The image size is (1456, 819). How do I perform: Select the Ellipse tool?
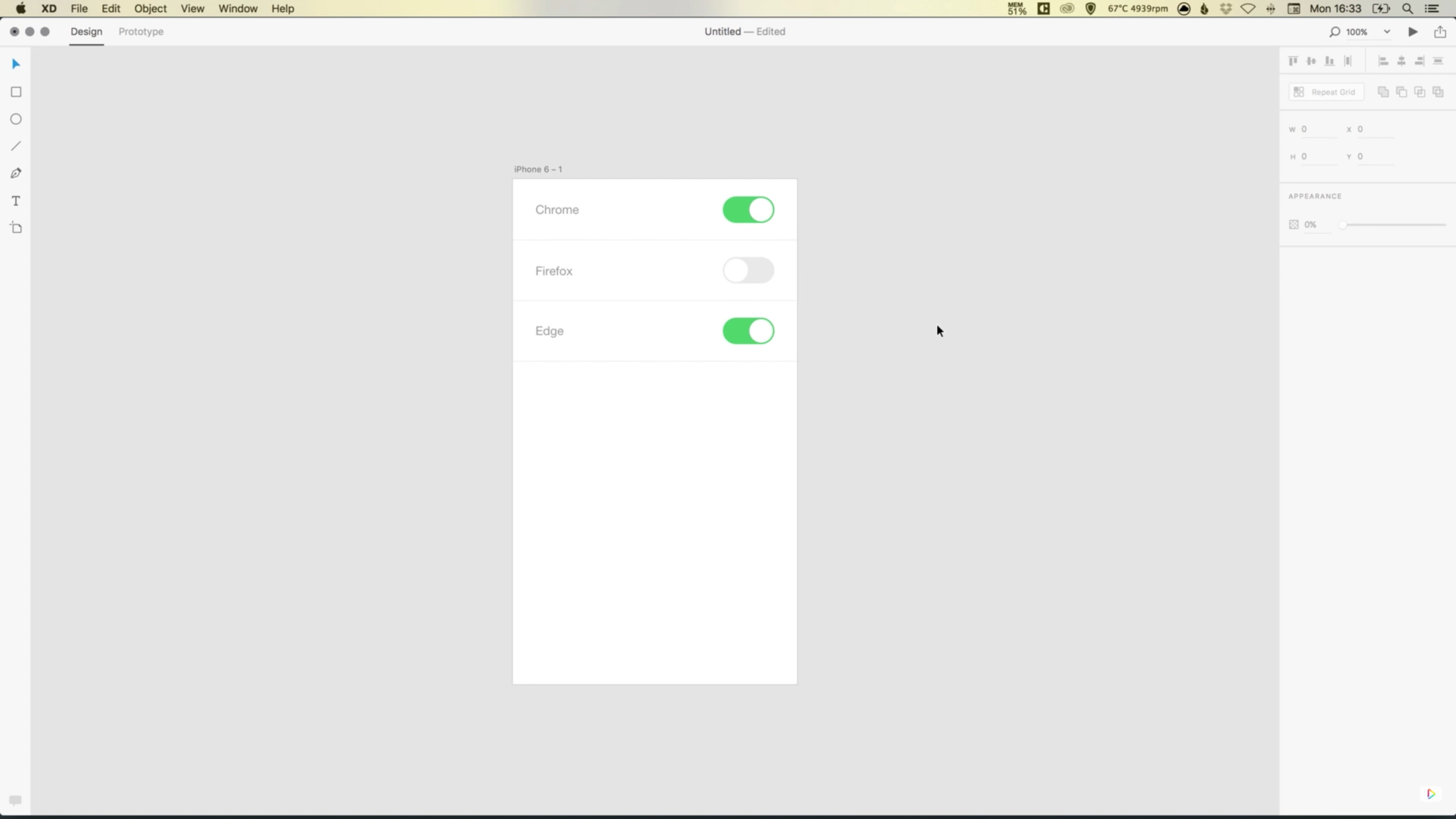(x=16, y=119)
